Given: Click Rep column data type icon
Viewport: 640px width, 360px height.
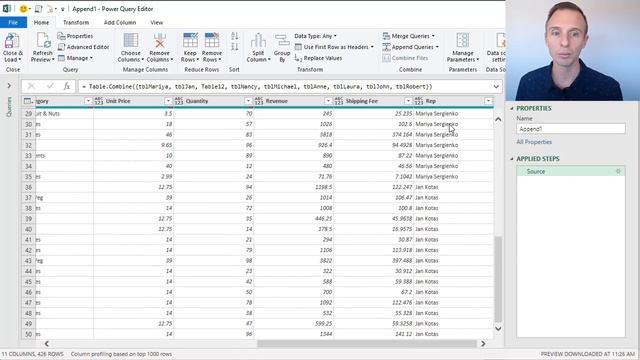Looking at the screenshot, I should click(x=419, y=101).
